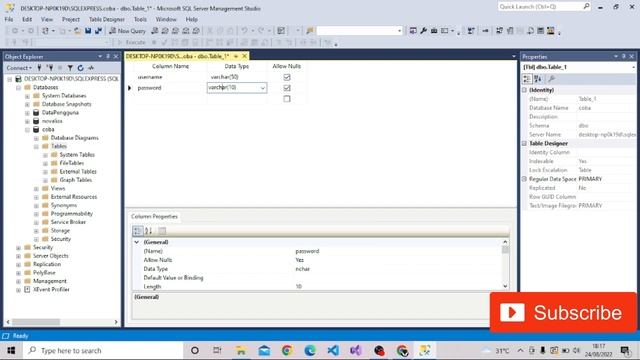Collapse the Table Designer section in Properties

[x=524, y=143]
